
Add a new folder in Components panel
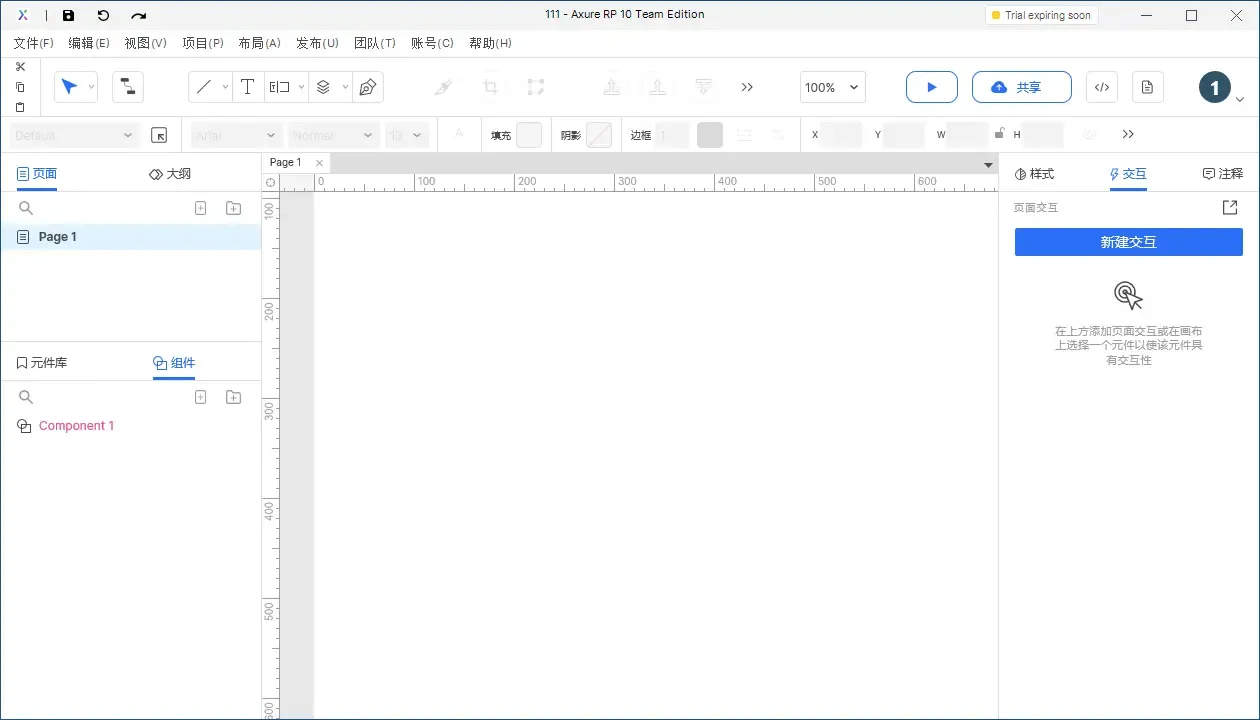point(233,397)
